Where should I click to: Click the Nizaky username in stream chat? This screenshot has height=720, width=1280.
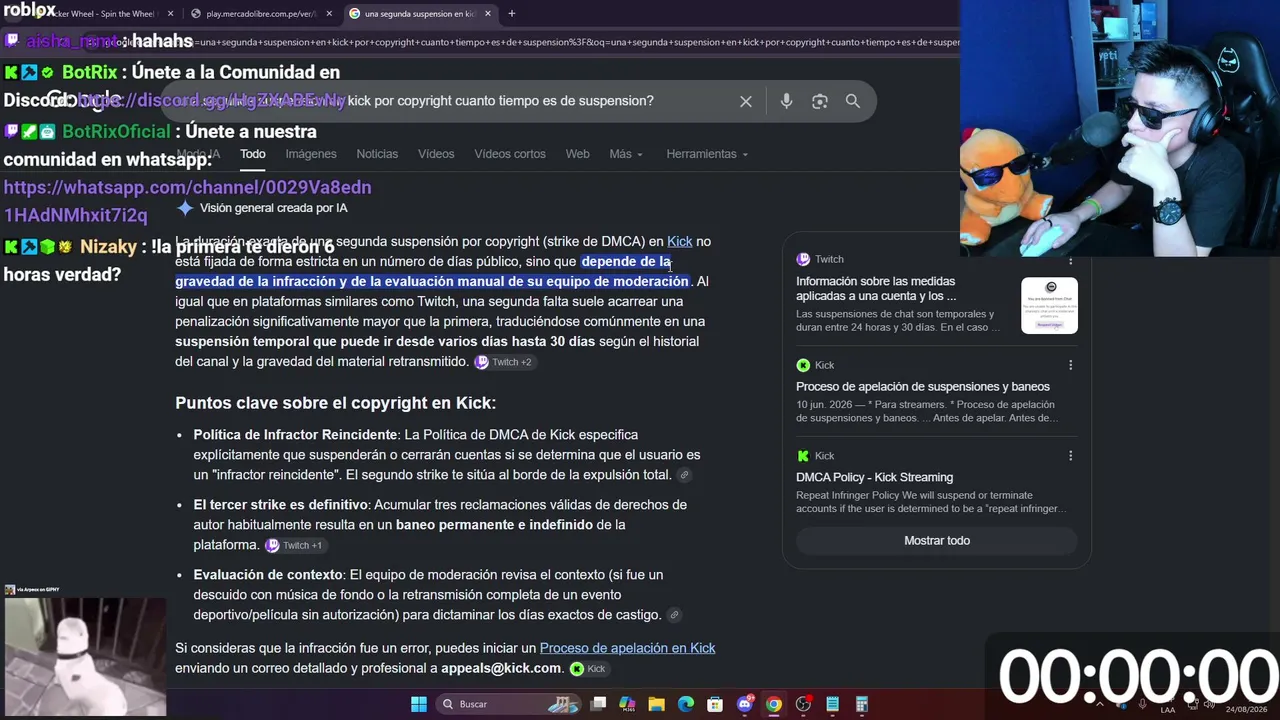108,247
